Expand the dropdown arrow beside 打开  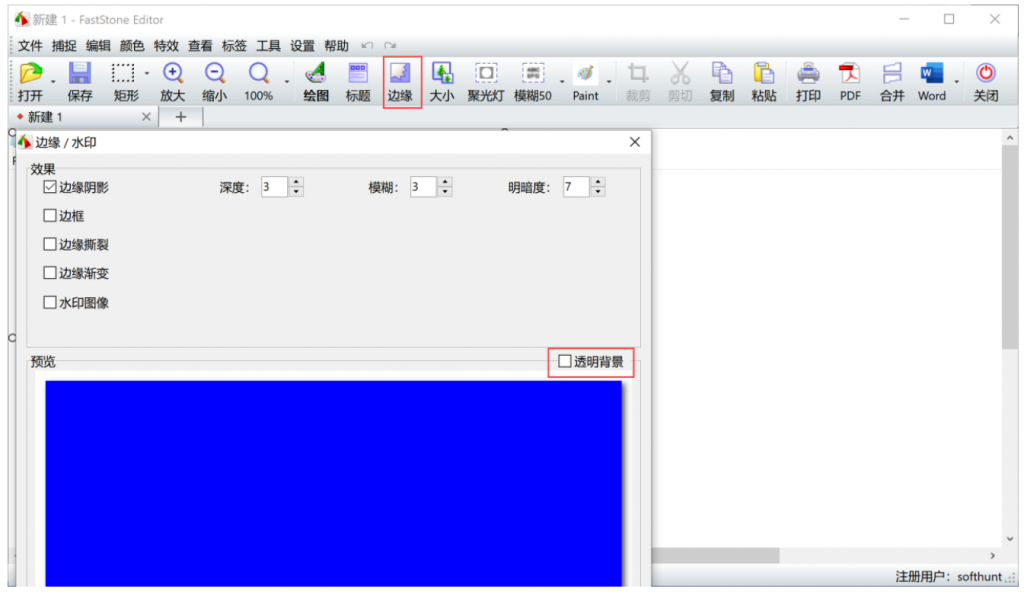pyautogui.click(x=53, y=81)
